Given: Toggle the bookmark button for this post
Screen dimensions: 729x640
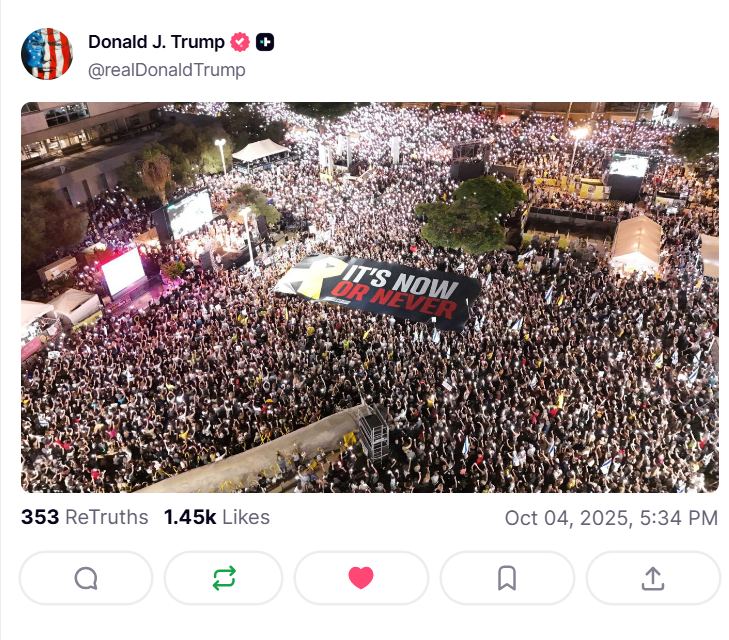Looking at the screenshot, I should tap(507, 578).
